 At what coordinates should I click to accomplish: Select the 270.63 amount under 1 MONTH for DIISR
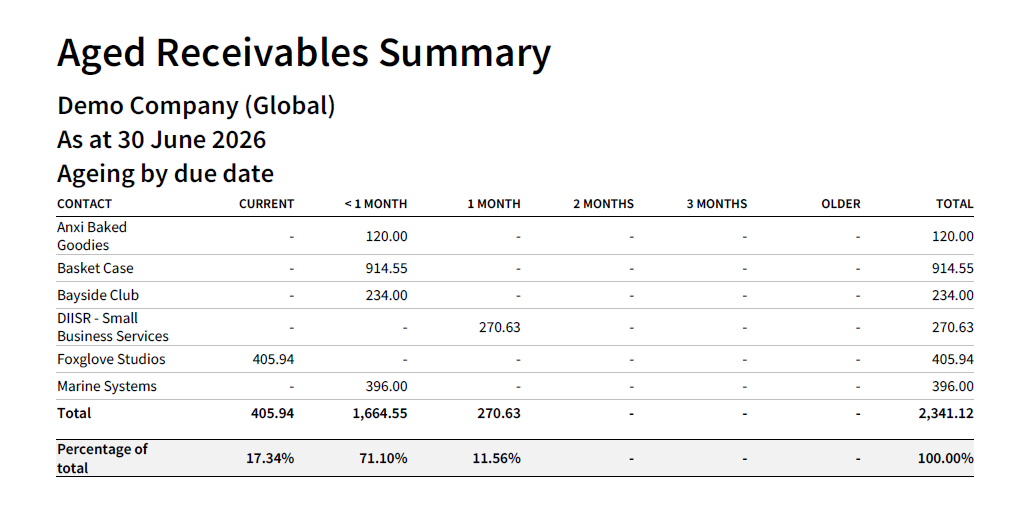[x=500, y=327]
